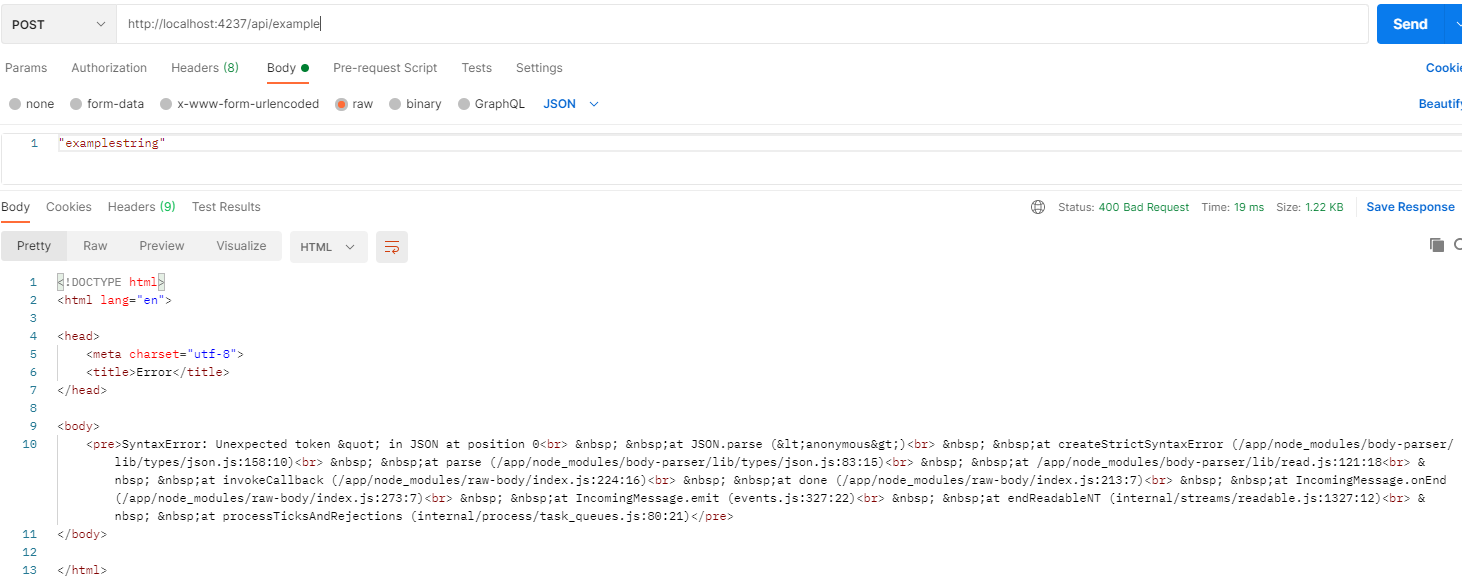Click the Send button
Image resolution: width=1462 pixels, height=587 pixels.
(1410, 24)
